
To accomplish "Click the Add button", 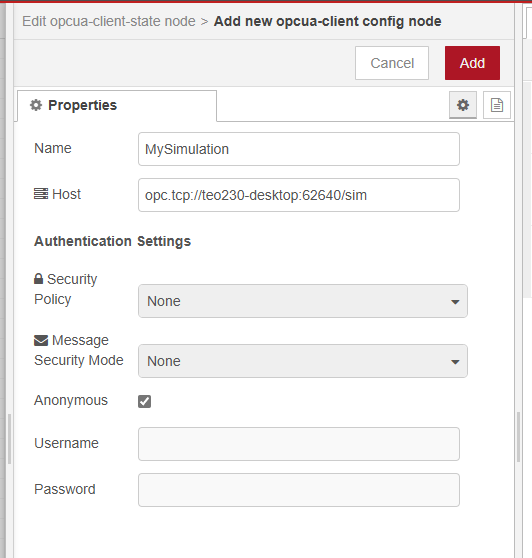I will 472,63.
